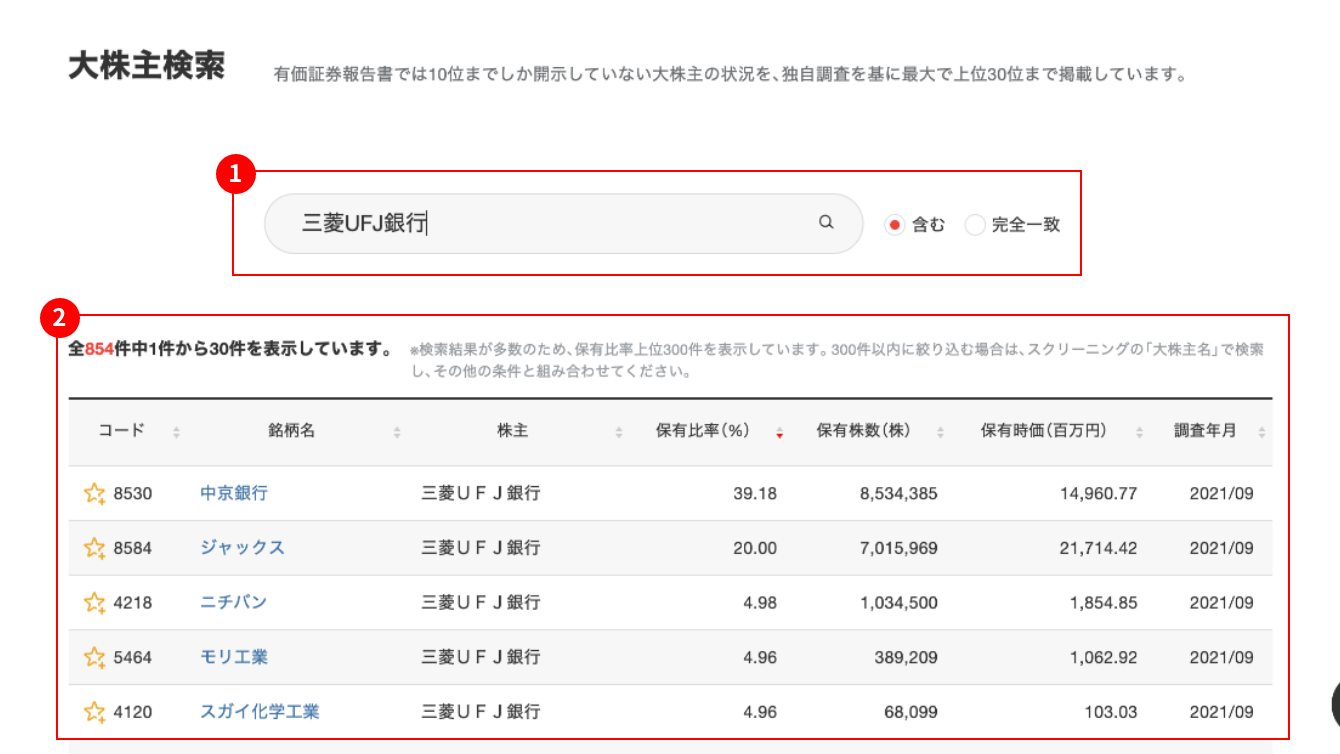The image size is (1340, 754).
Task: Click the 4.98 holding ratio value
Action: pos(761,603)
